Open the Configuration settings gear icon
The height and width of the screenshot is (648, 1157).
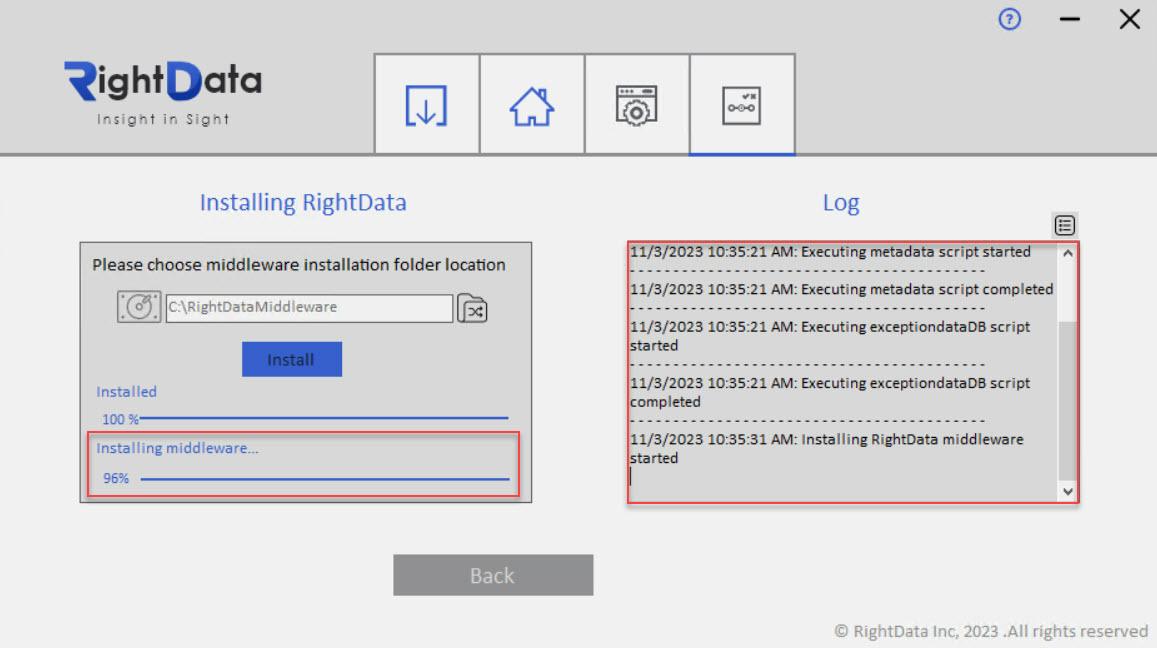click(637, 104)
